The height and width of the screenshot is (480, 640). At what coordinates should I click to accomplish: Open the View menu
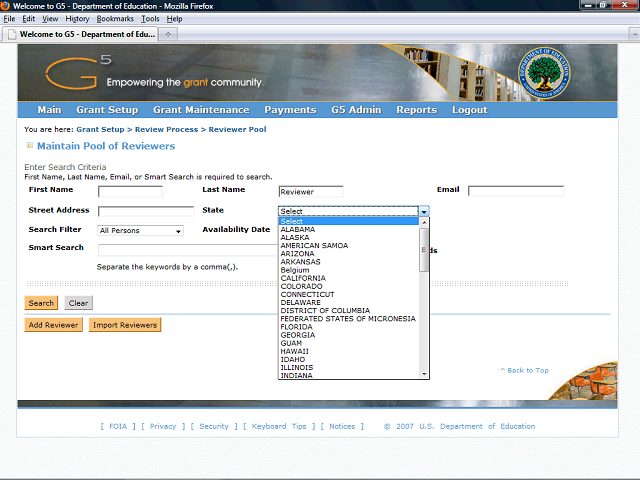(x=50, y=19)
